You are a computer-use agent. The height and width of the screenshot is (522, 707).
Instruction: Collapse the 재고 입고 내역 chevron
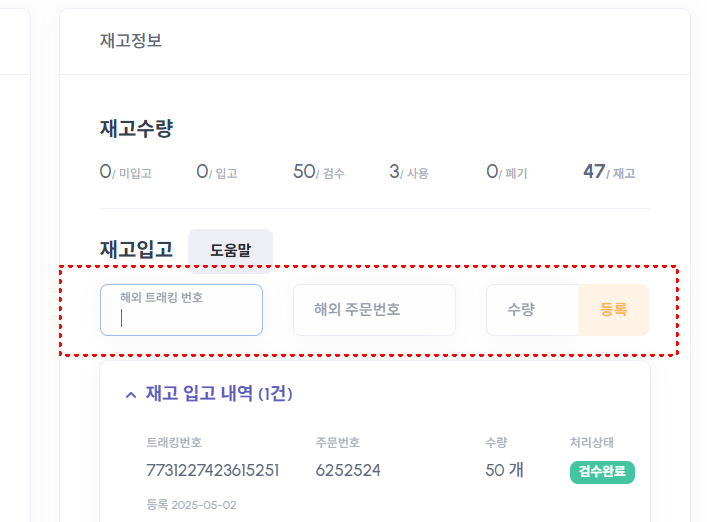(x=131, y=395)
